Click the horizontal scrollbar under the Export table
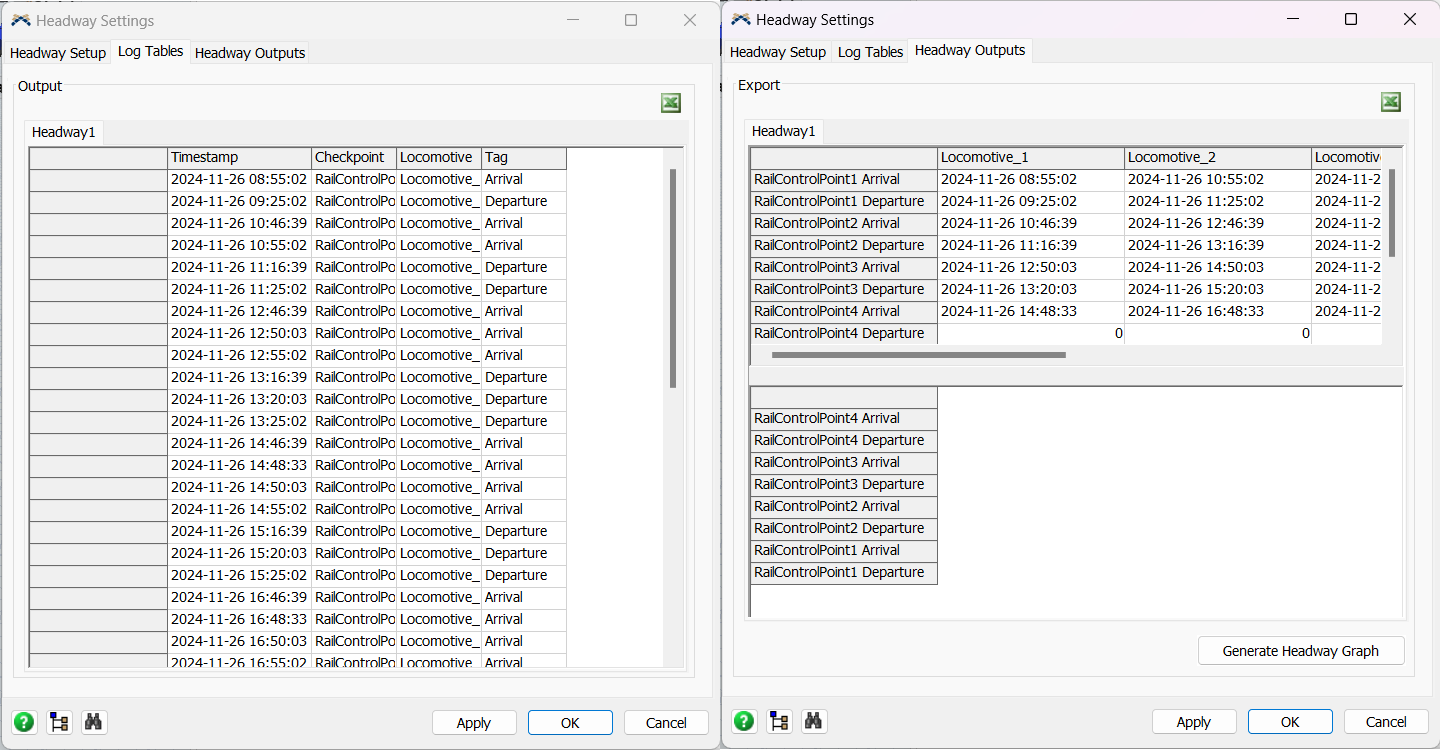The height and width of the screenshot is (750, 1440). 918,355
